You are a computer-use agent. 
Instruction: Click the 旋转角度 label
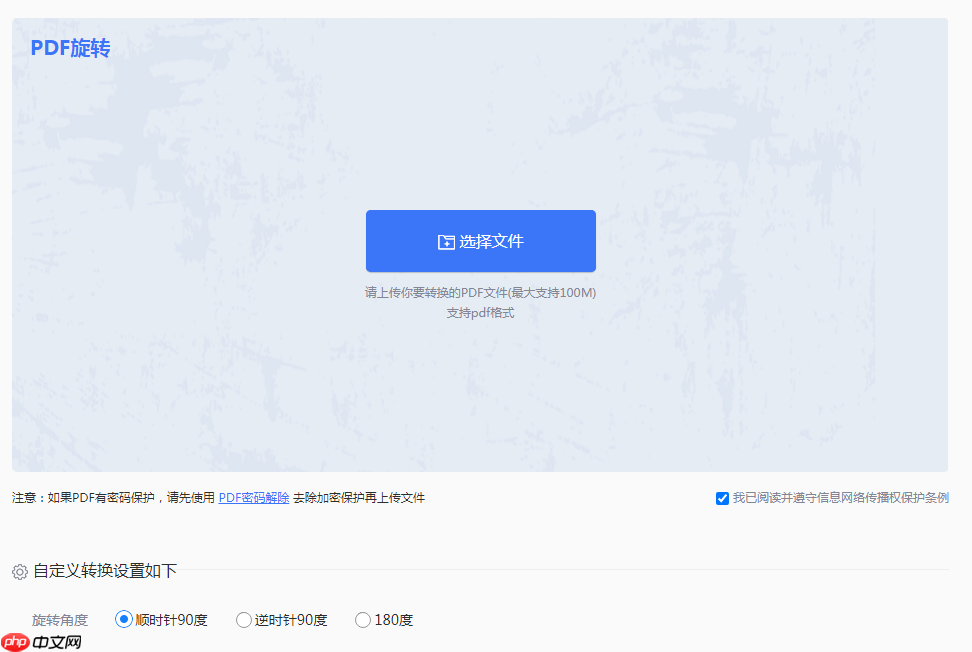click(60, 620)
